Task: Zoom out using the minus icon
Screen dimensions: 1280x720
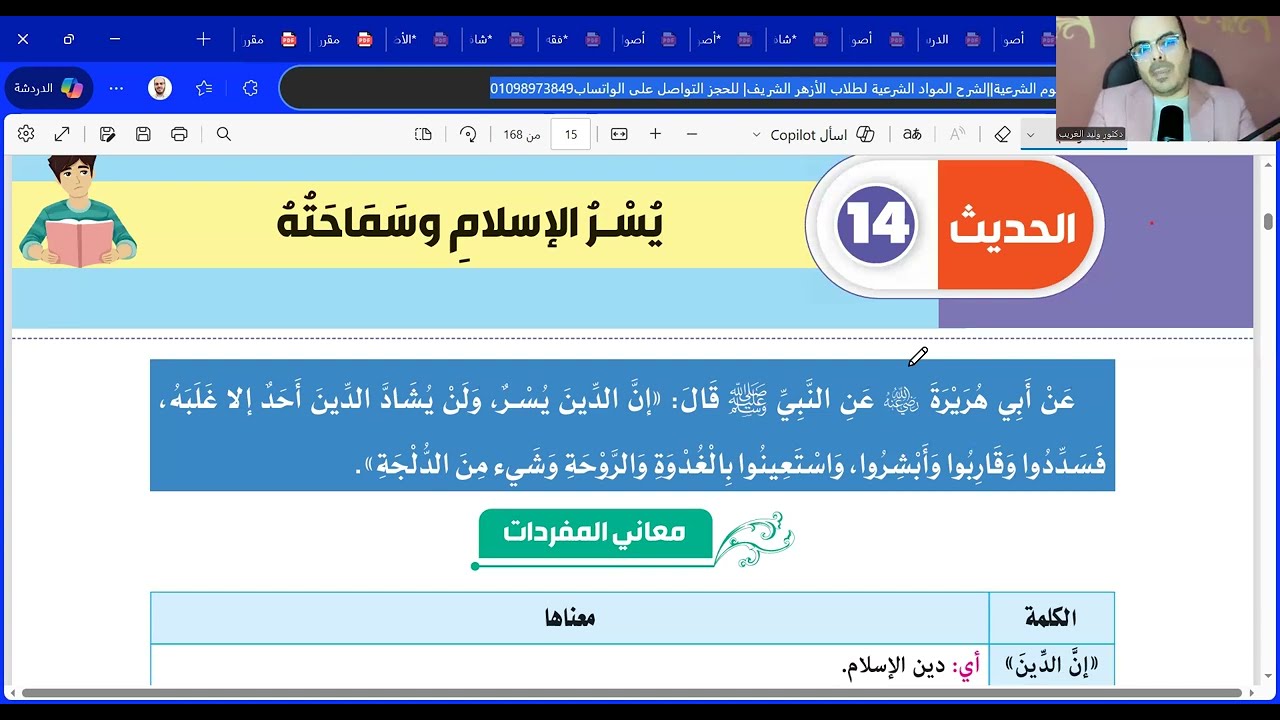Action: (691, 134)
